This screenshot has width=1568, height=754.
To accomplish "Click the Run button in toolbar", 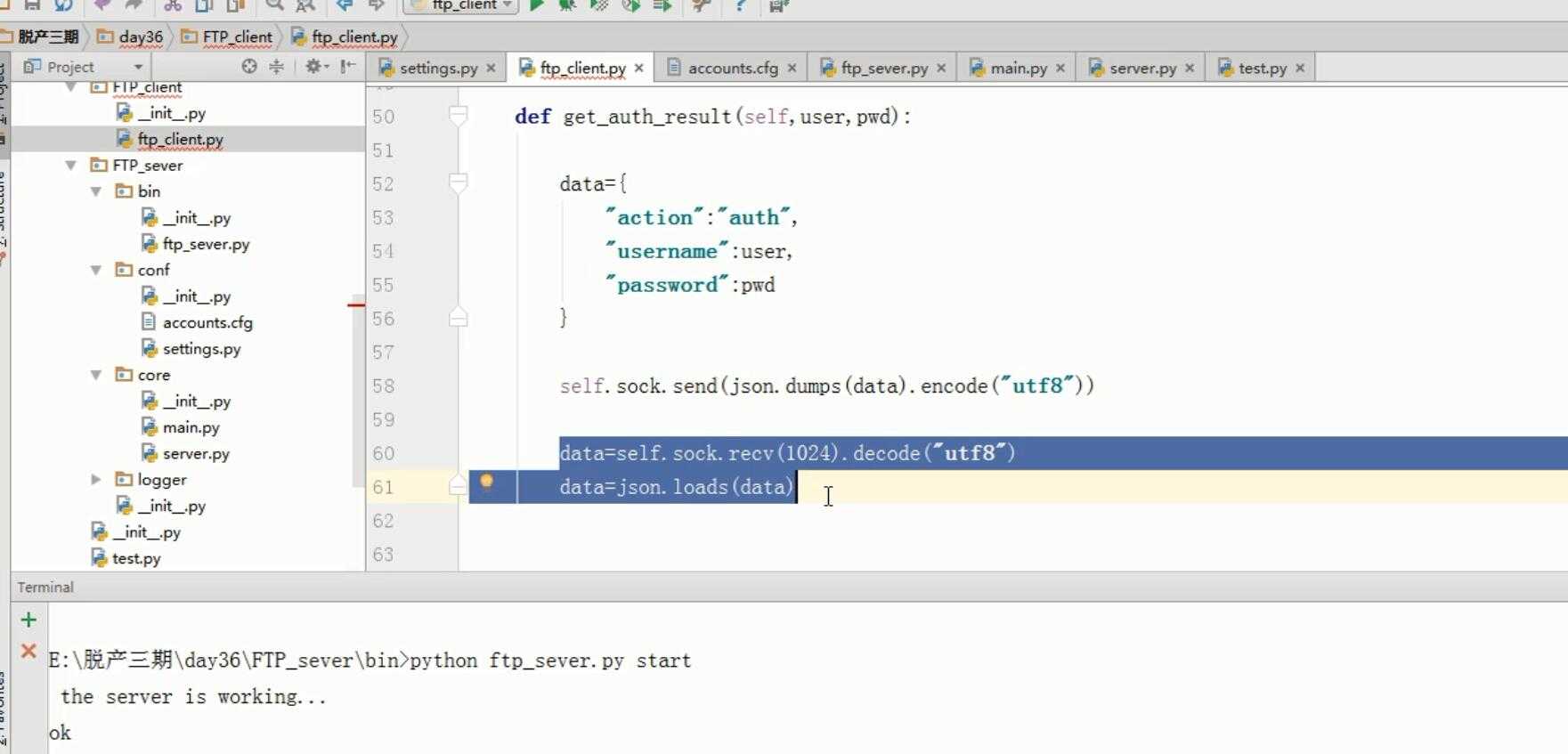I will tap(536, 5).
